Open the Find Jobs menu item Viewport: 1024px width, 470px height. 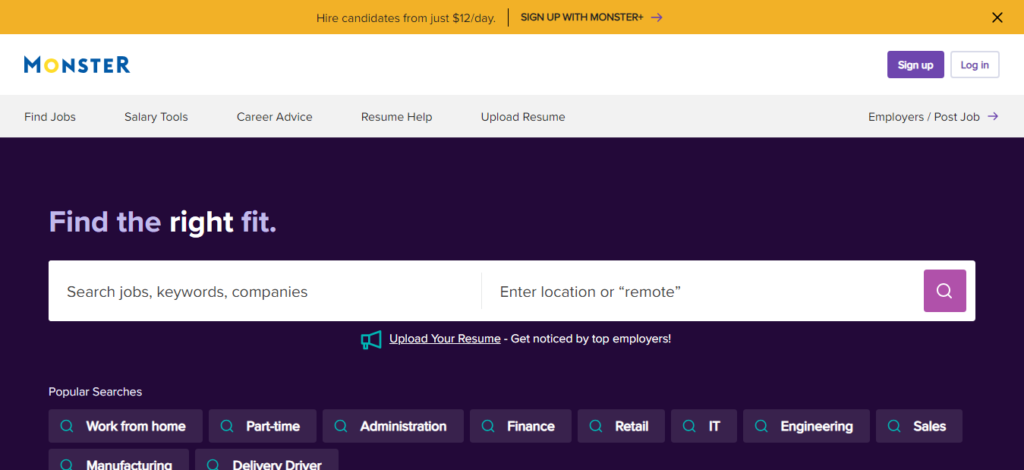50,117
